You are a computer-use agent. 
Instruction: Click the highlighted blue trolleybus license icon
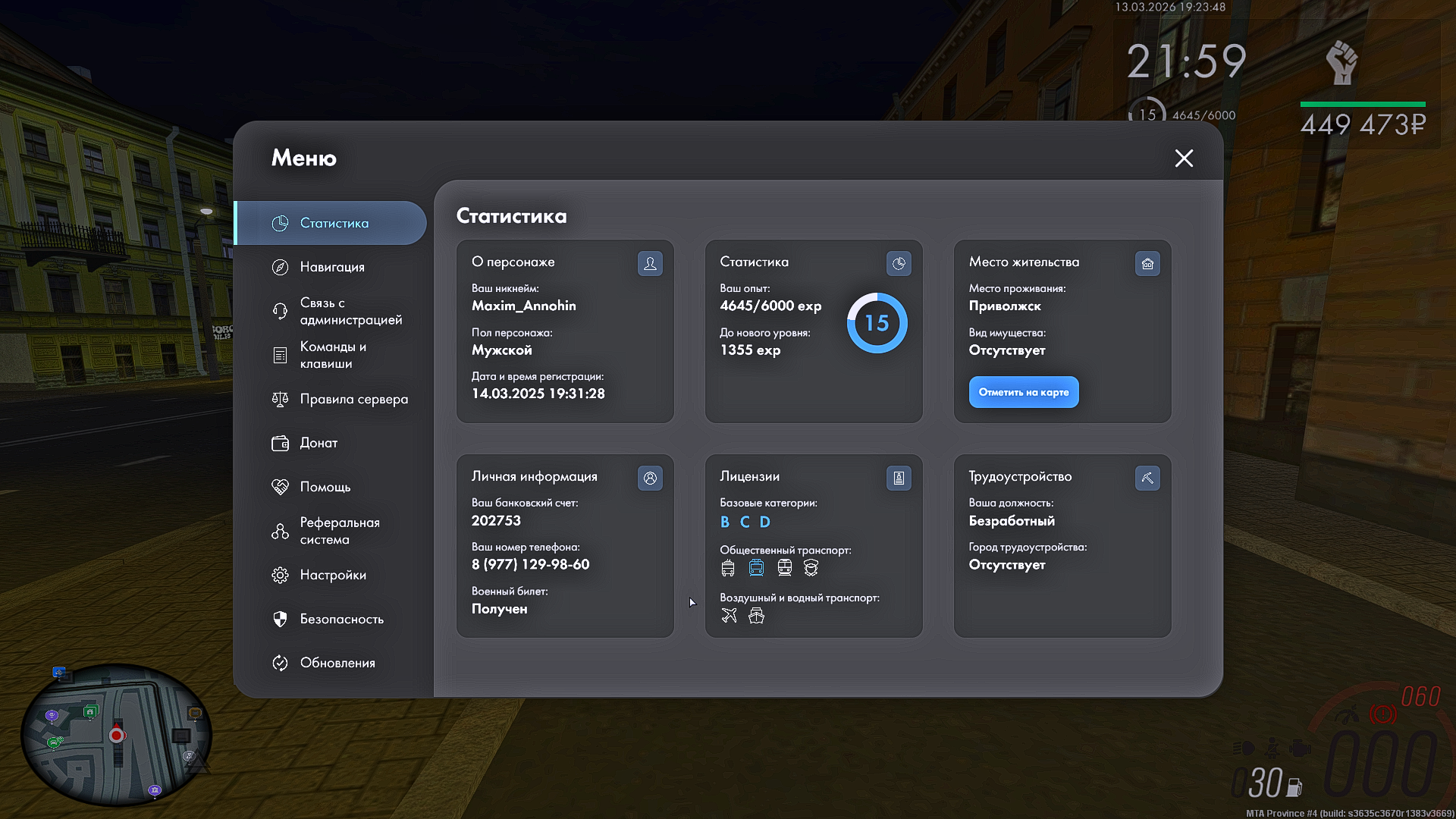tap(756, 568)
